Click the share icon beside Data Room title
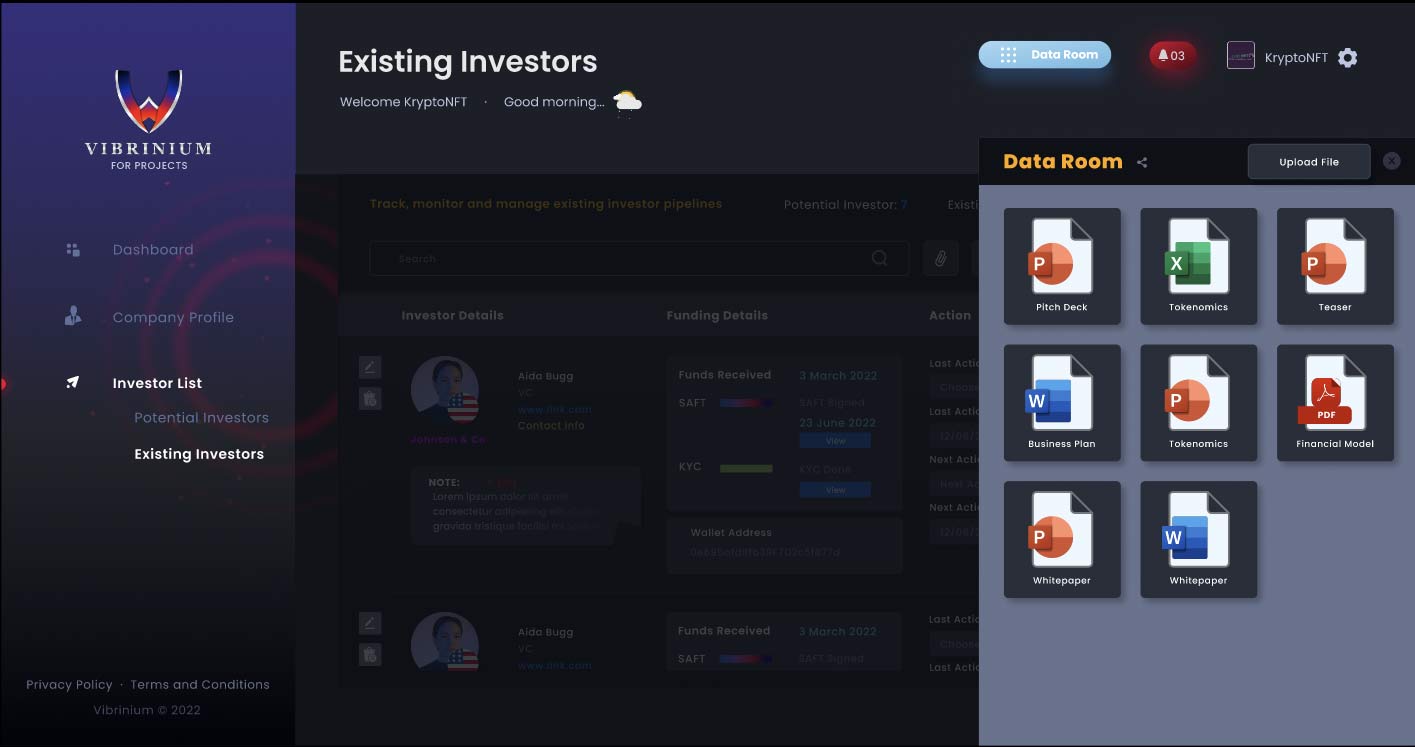The width and height of the screenshot is (1415, 747). (x=1142, y=163)
